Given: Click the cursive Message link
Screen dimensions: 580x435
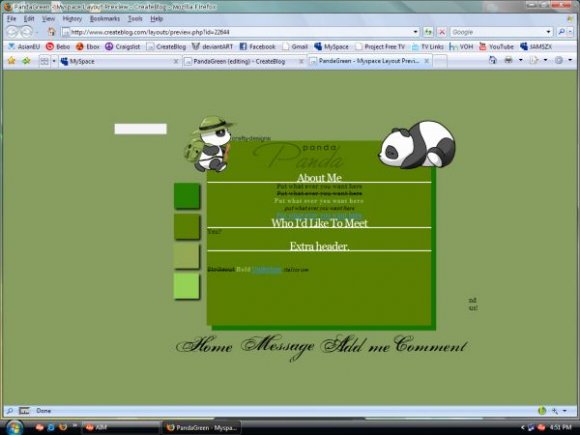Looking at the screenshot, I should [277, 347].
